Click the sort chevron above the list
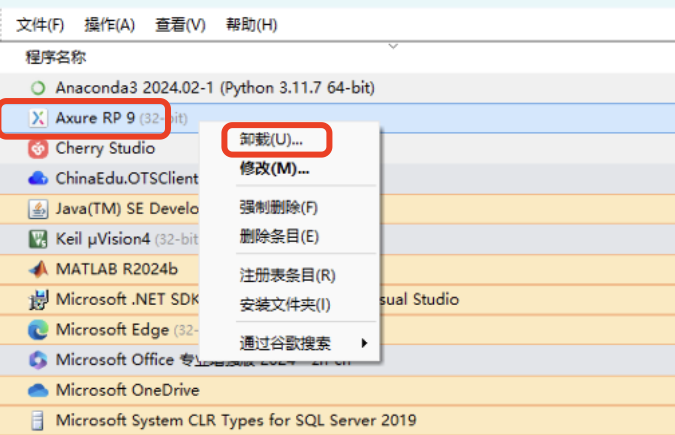 pos(393,46)
